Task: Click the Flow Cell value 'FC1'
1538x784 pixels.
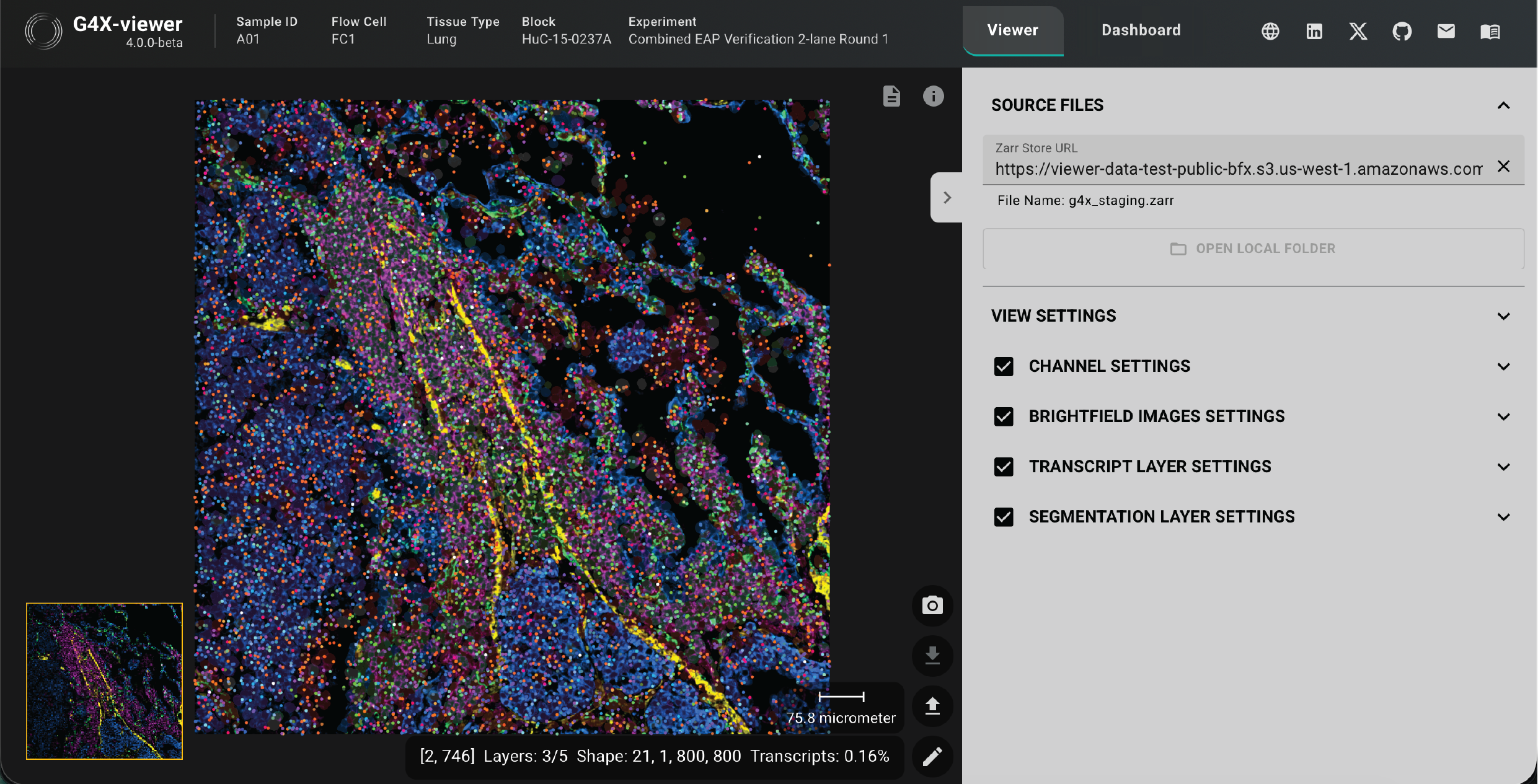Action: click(x=343, y=39)
